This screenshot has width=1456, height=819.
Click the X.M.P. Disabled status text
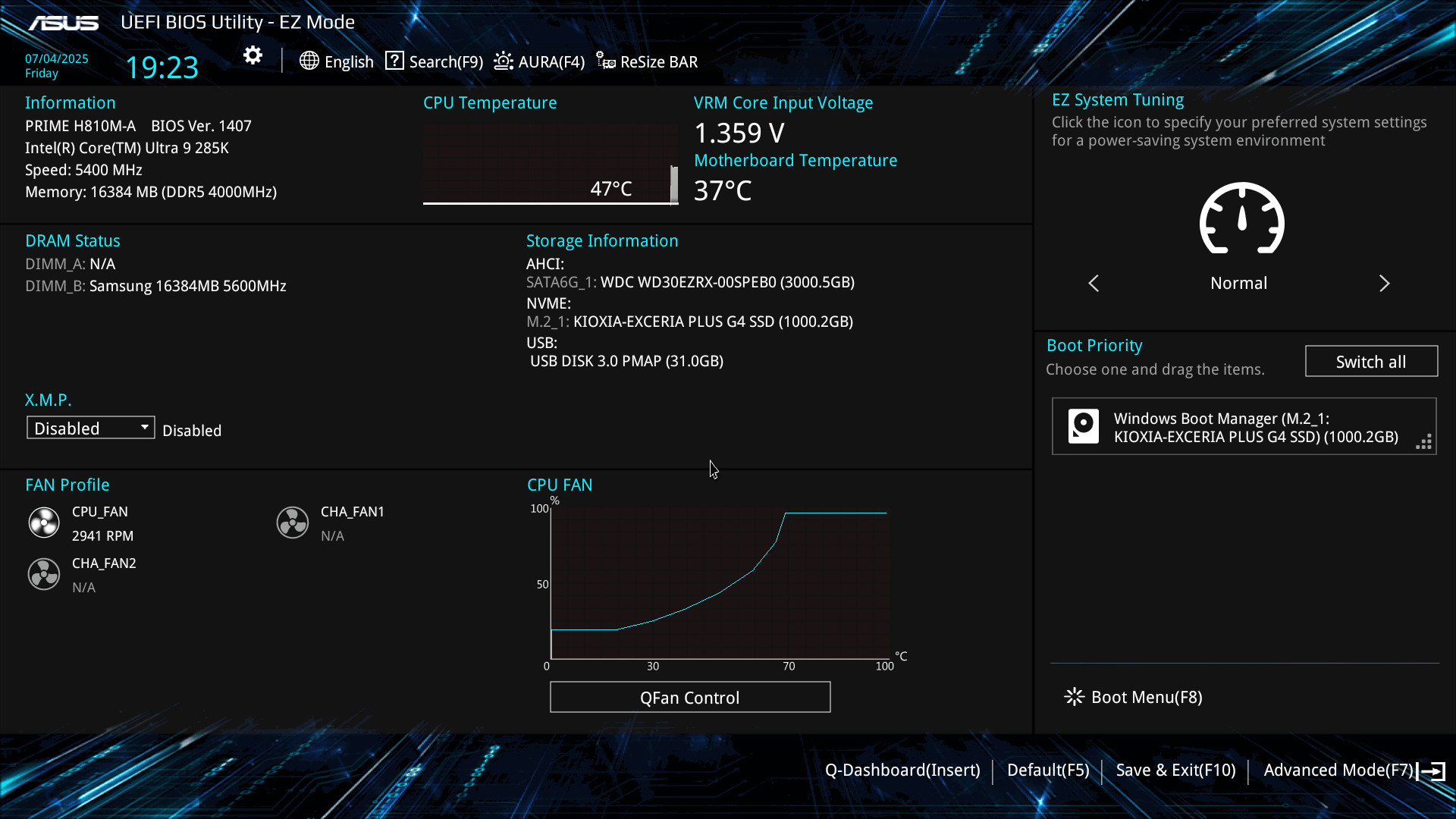(x=192, y=430)
